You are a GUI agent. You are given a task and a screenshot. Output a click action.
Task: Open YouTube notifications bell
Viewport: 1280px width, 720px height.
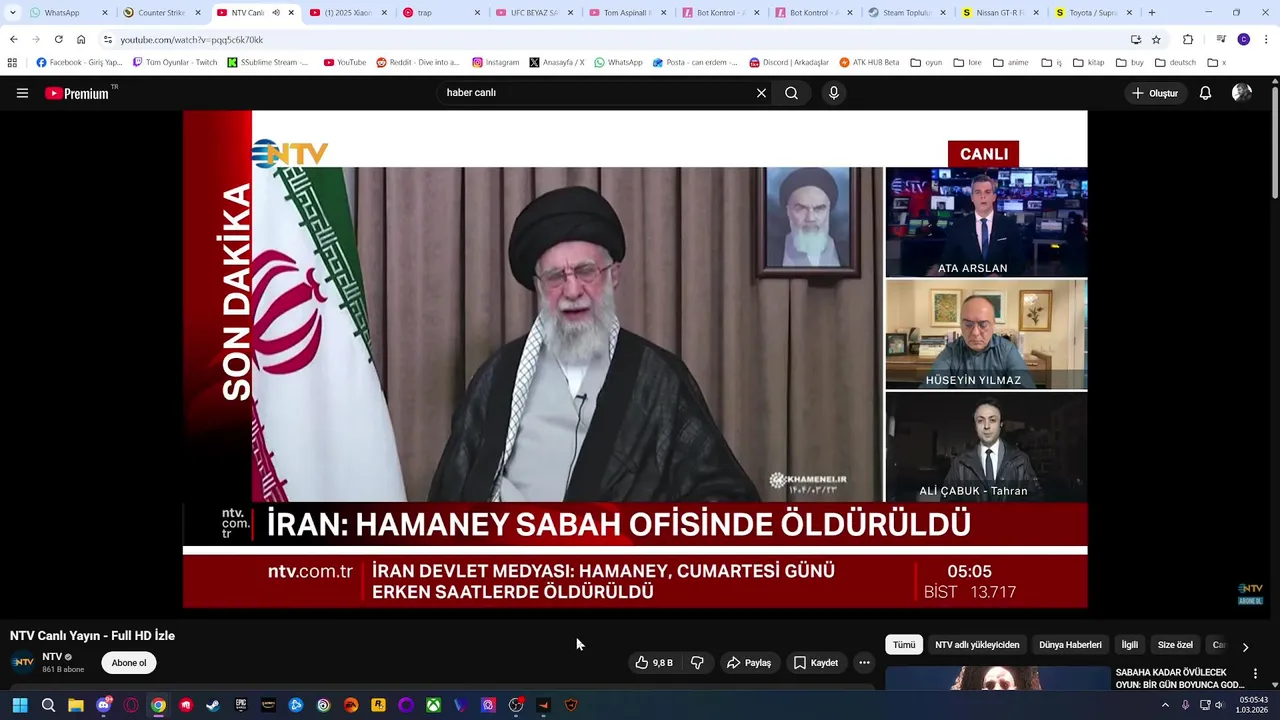[1205, 93]
